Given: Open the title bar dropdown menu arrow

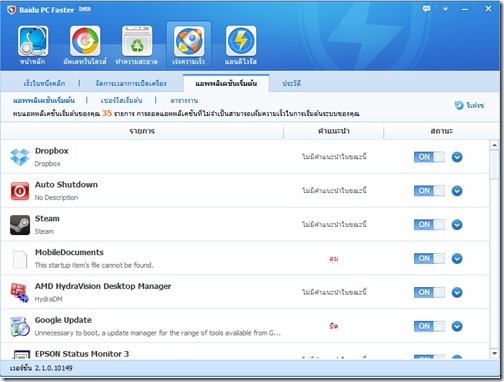Looking at the screenshot, I should pos(445,9).
